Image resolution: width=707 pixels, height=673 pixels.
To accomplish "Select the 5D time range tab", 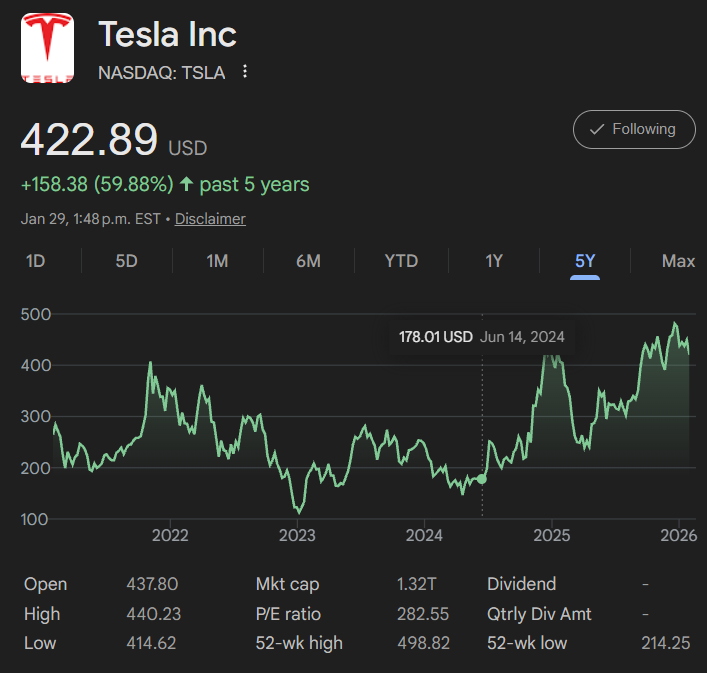I will [x=126, y=261].
